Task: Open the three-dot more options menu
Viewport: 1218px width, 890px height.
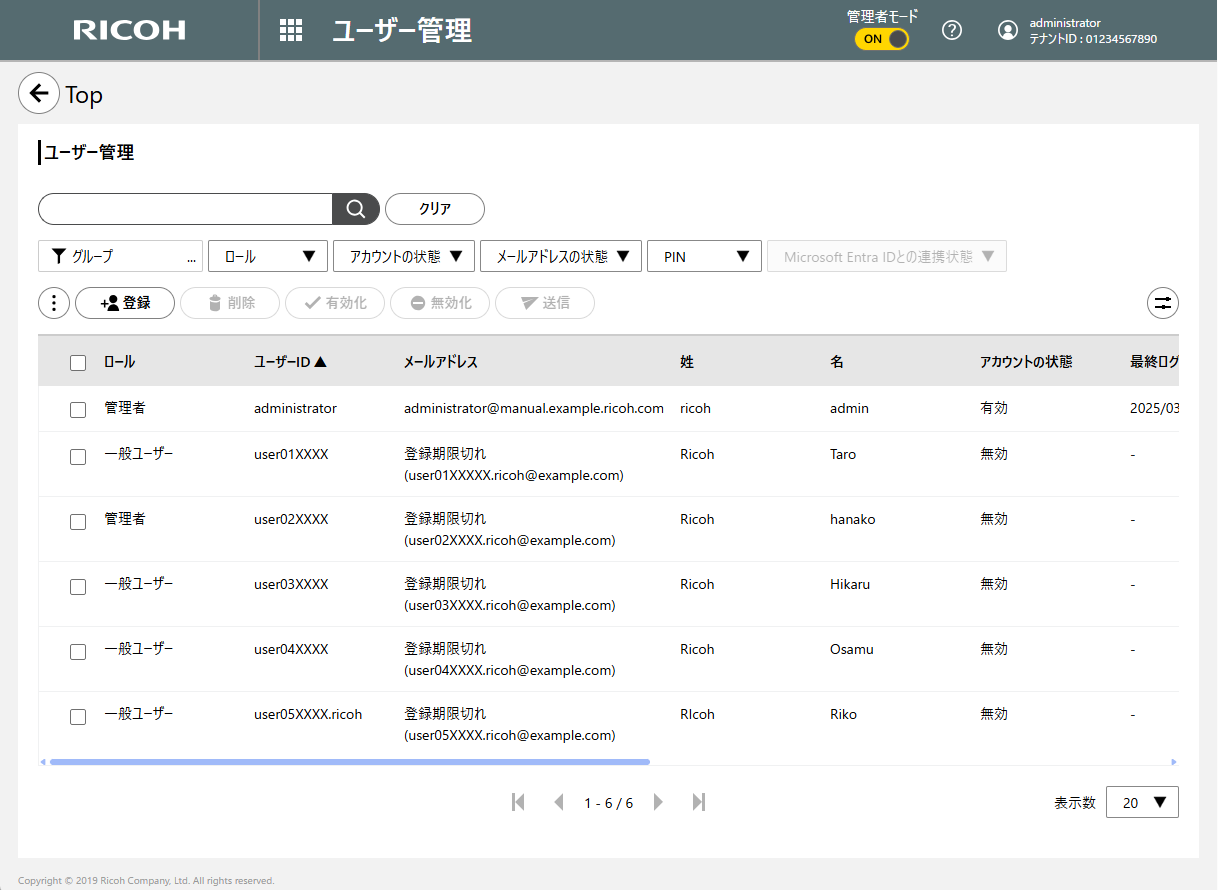Action: point(53,303)
